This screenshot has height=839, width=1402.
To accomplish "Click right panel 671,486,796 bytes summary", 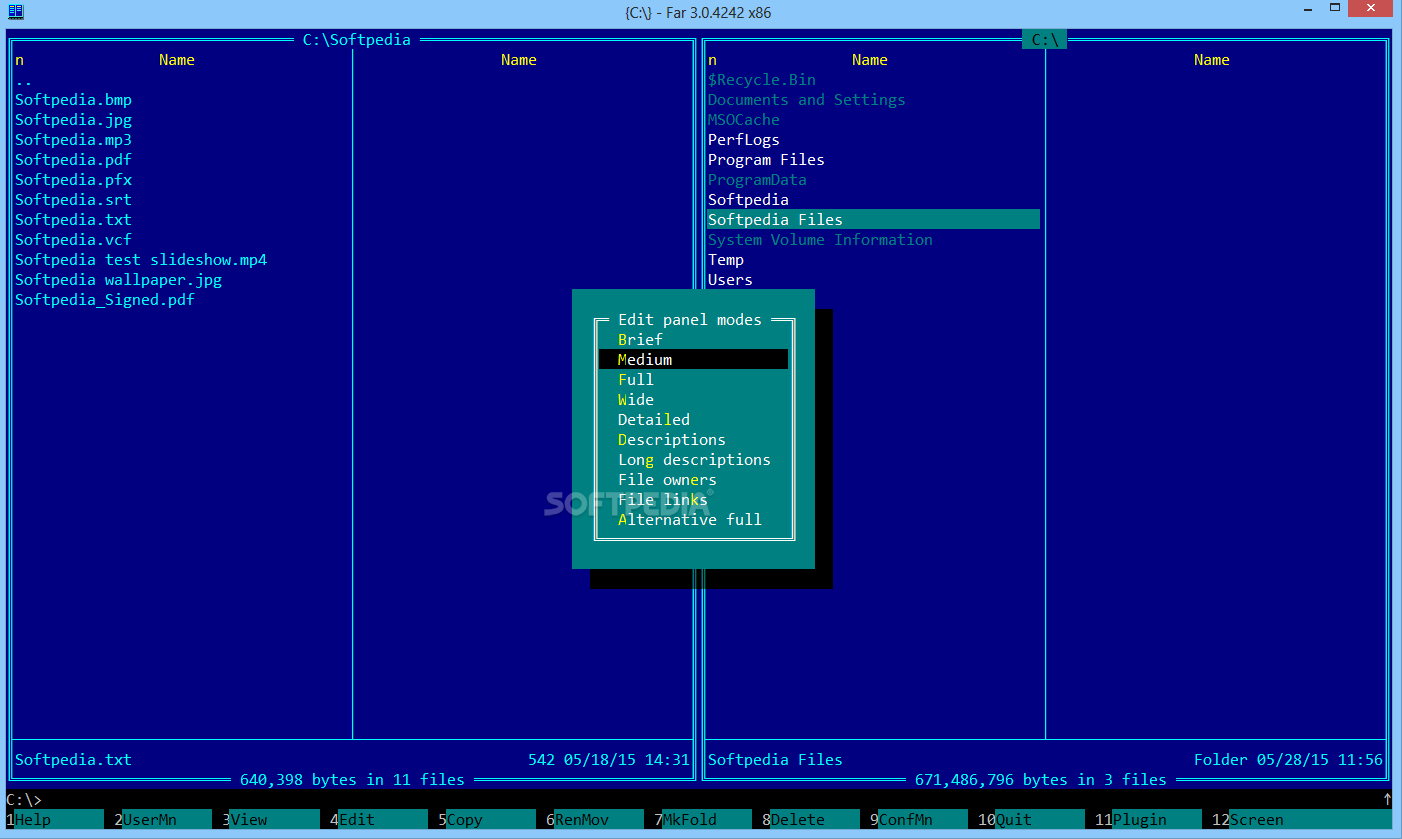I will coord(1040,780).
